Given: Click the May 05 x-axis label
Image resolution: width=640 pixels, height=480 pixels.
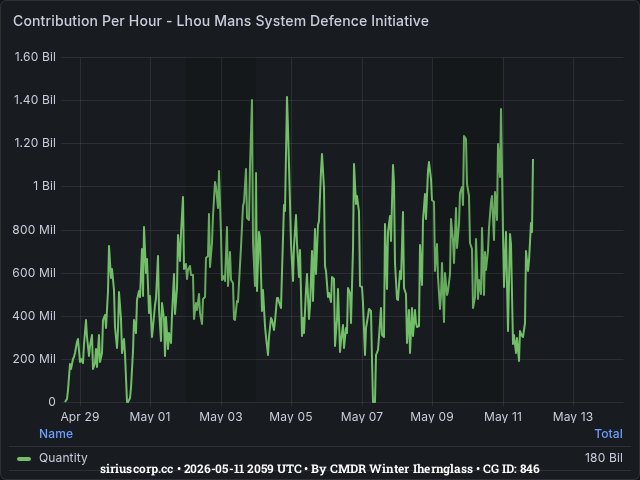Looking at the screenshot, I should pyautogui.click(x=291, y=417).
